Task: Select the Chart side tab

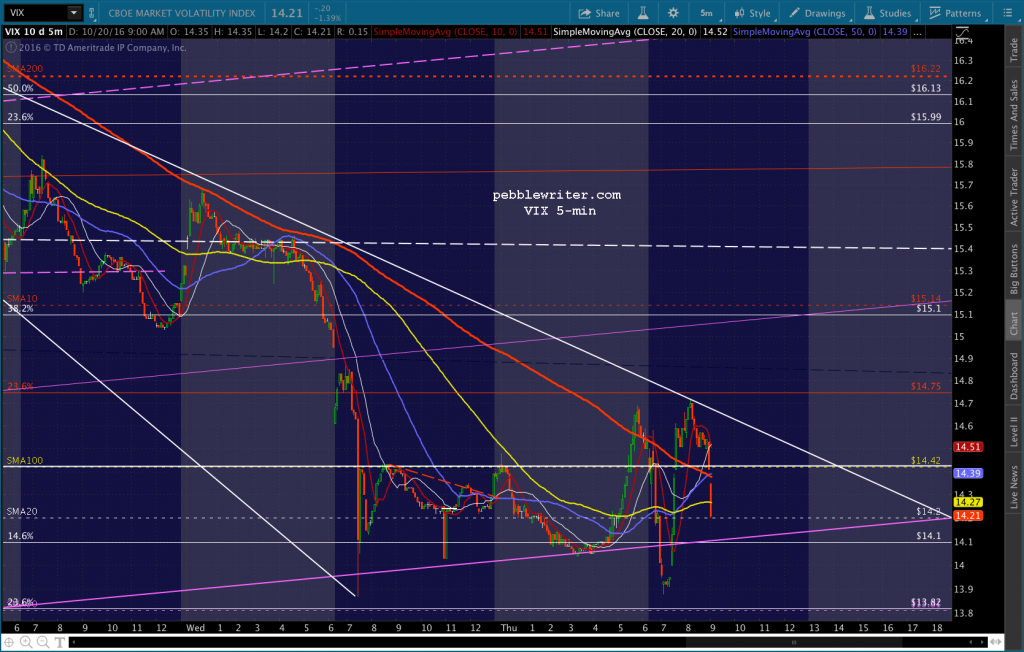Action: point(1014,323)
